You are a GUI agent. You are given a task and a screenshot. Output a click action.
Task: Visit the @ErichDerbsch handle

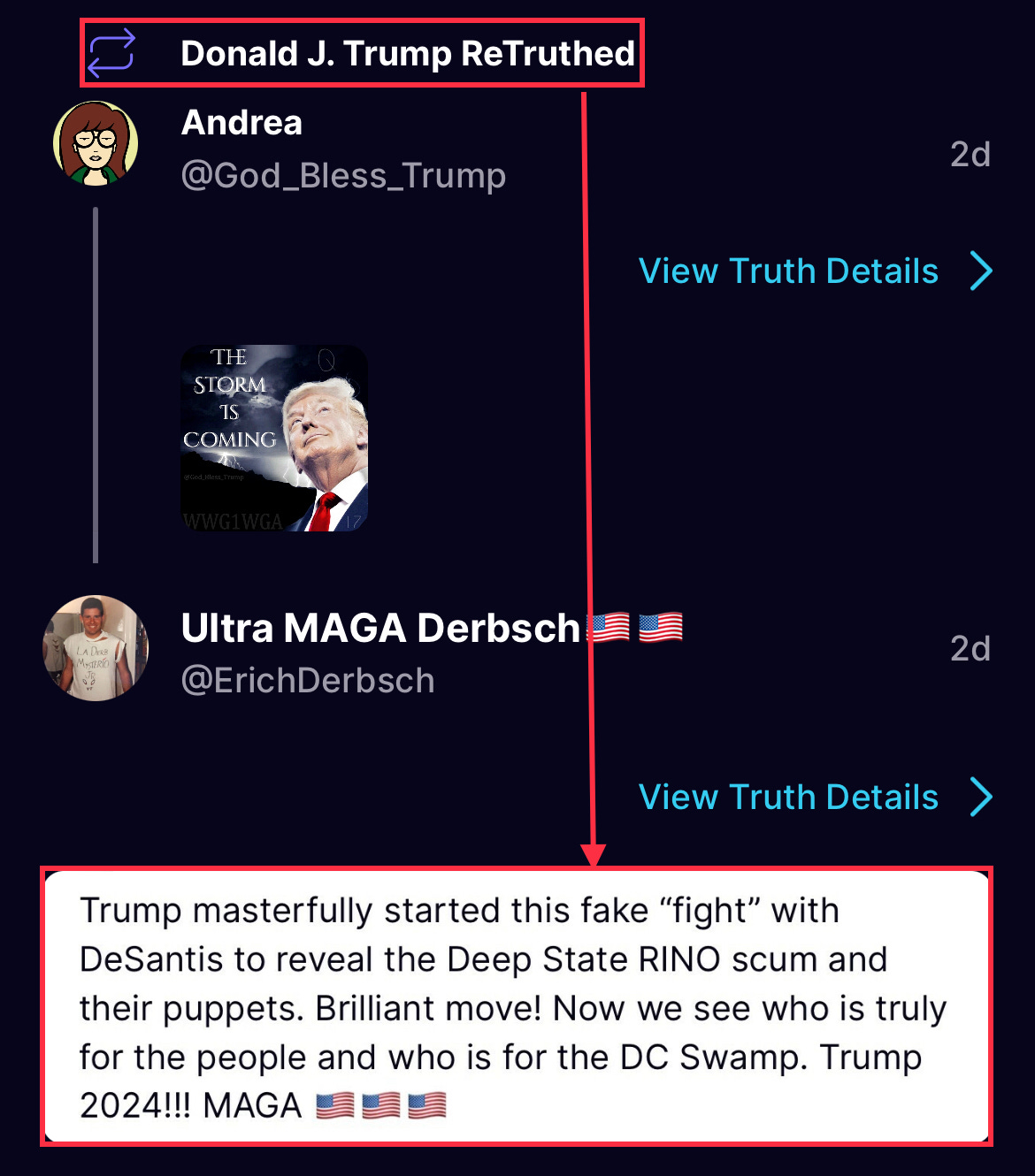point(308,681)
